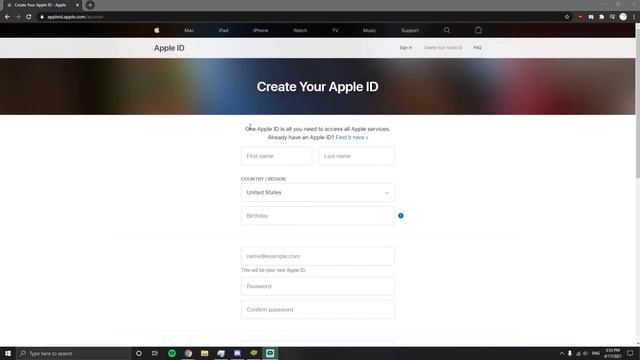Click the taskbar clock and date
This screenshot has height=360, width=640.
[x=613, y=353]
